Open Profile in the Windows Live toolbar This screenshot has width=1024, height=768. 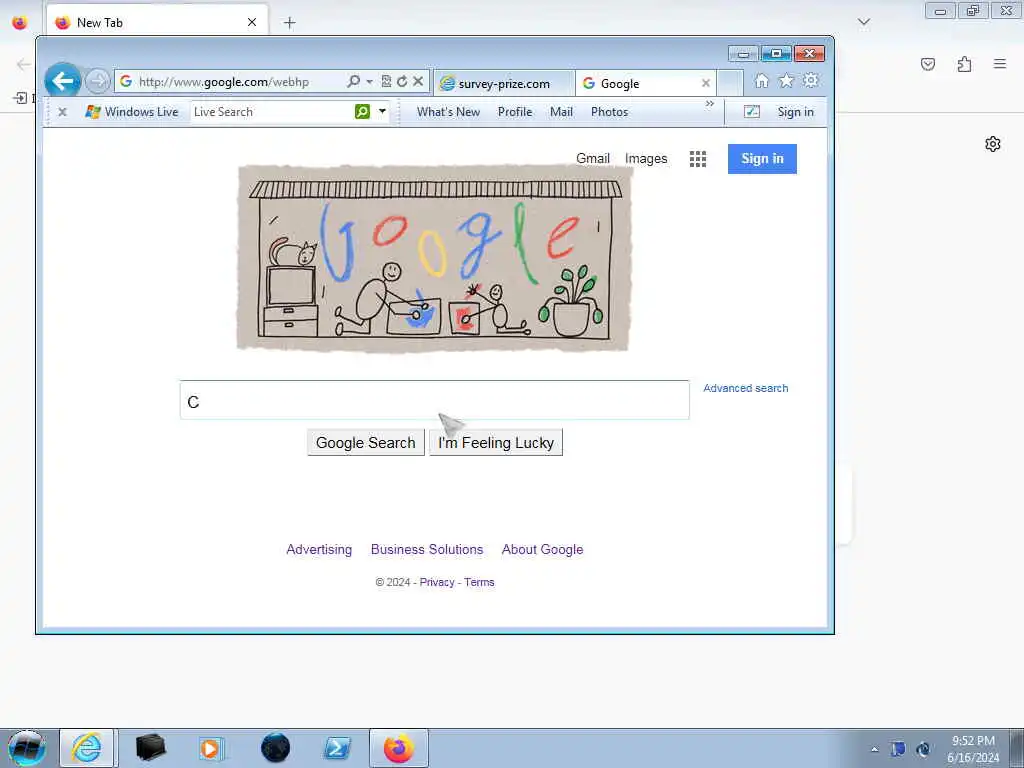tap(515, 112)
